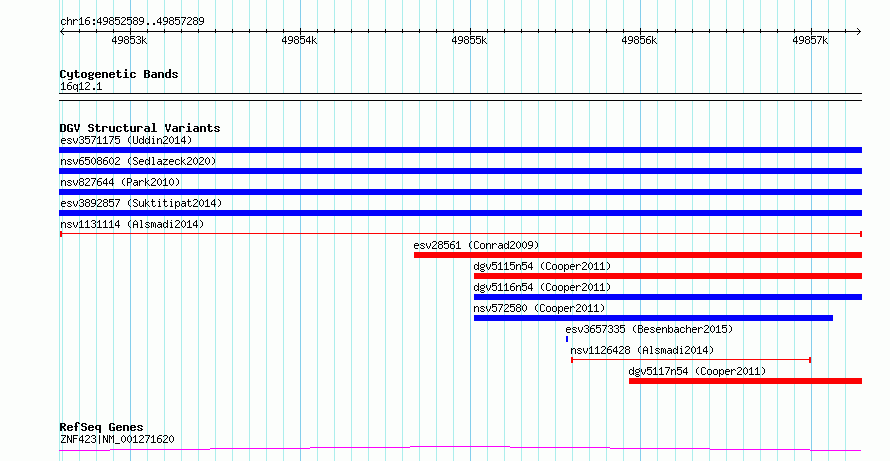890x461 pixels.
Task: Open nsv1126428 (Alsmadi2014) variant label
Action: (642, 350)
